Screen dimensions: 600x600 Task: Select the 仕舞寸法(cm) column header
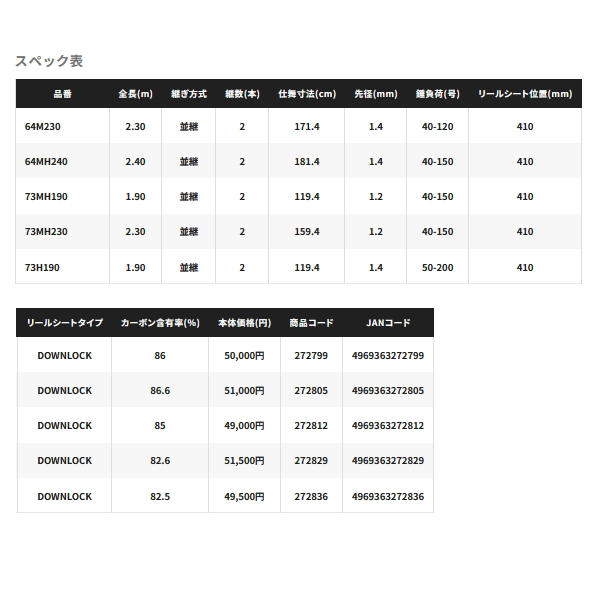(x=307, y=94)
